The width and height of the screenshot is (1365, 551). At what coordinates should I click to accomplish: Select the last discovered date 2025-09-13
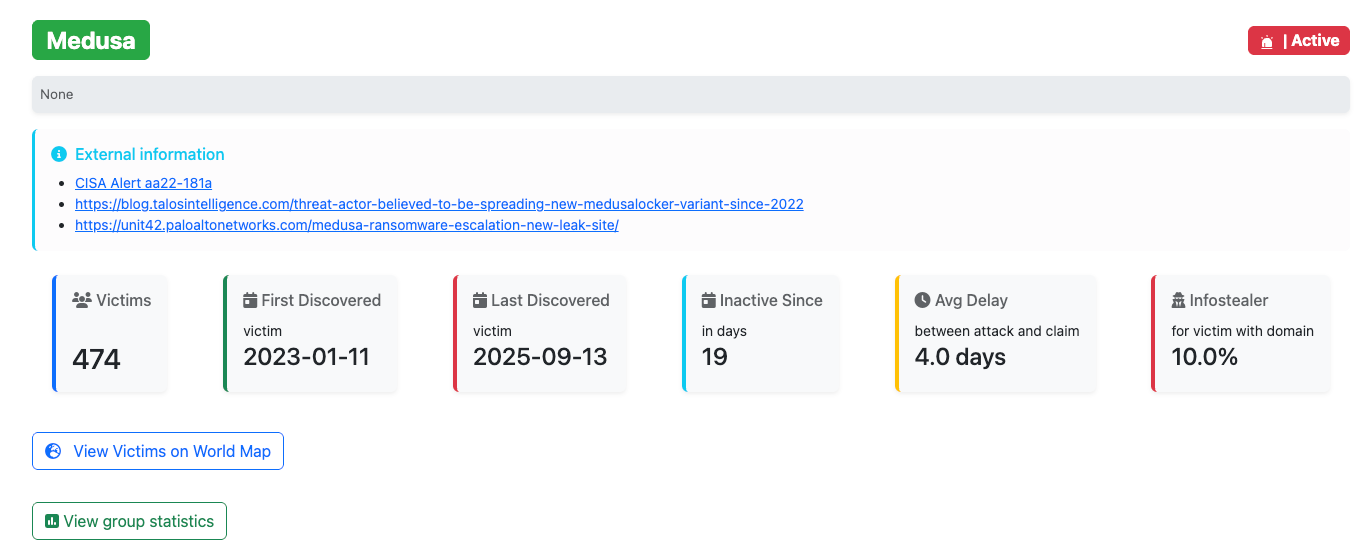tap(540, 357)
